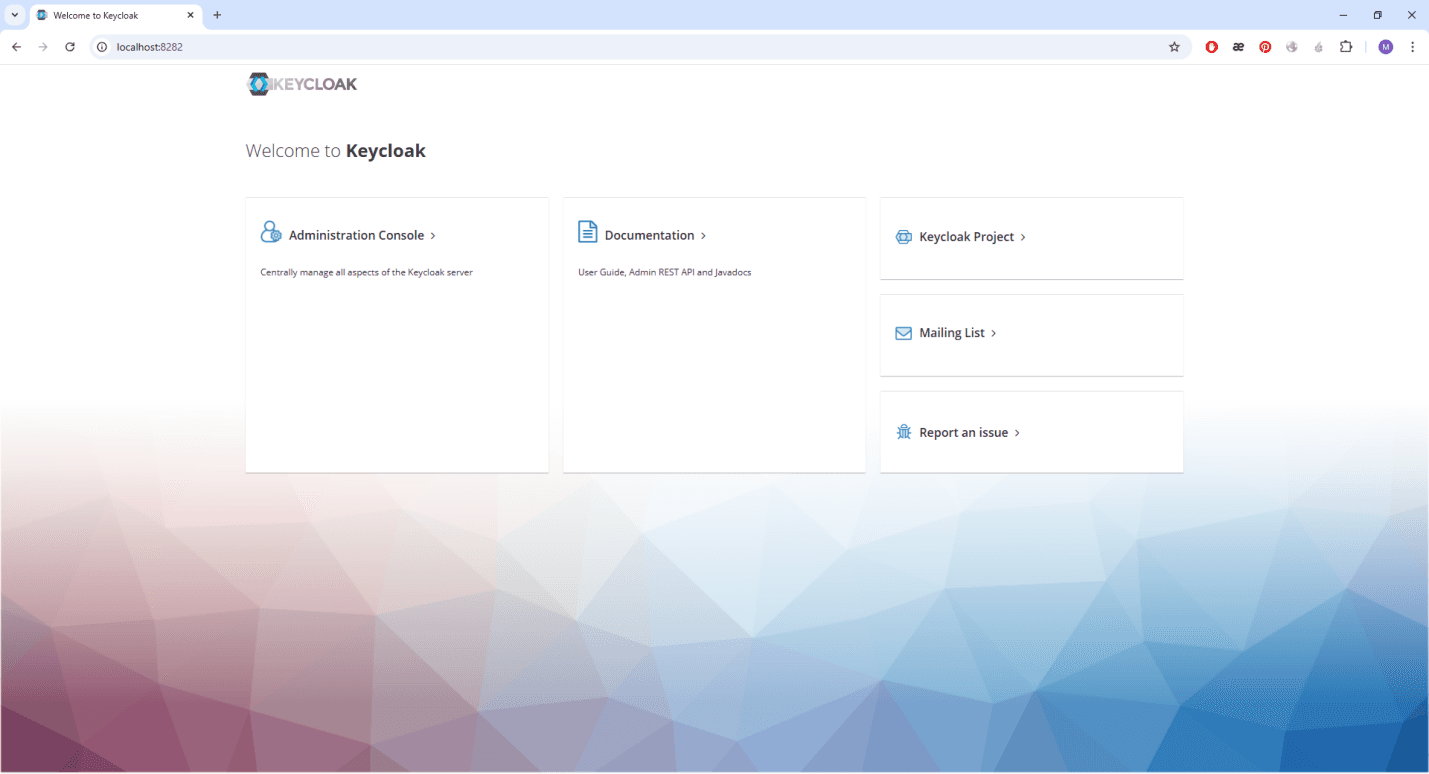
Task: Bookmark this page with star icon
Action: click(x=1174, y=47)
